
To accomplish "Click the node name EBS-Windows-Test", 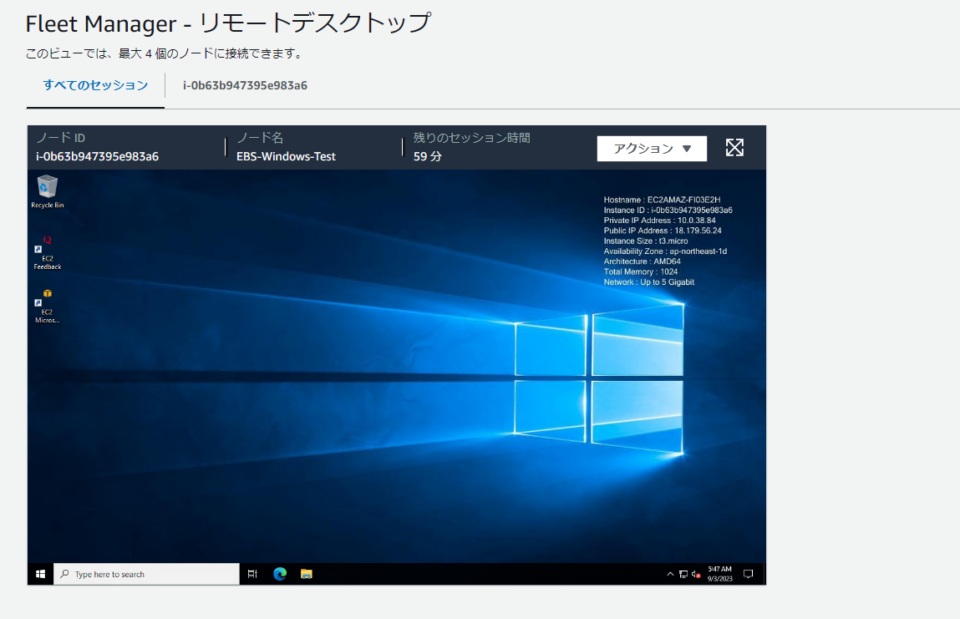I will pos(286,157).
